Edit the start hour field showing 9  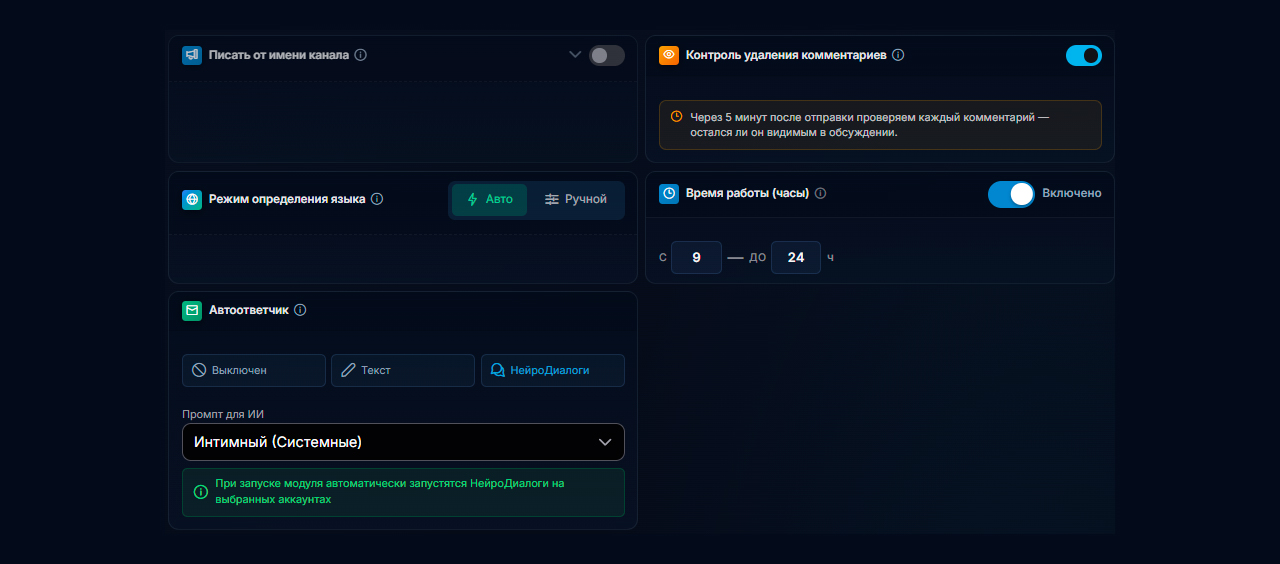point(696,257)
